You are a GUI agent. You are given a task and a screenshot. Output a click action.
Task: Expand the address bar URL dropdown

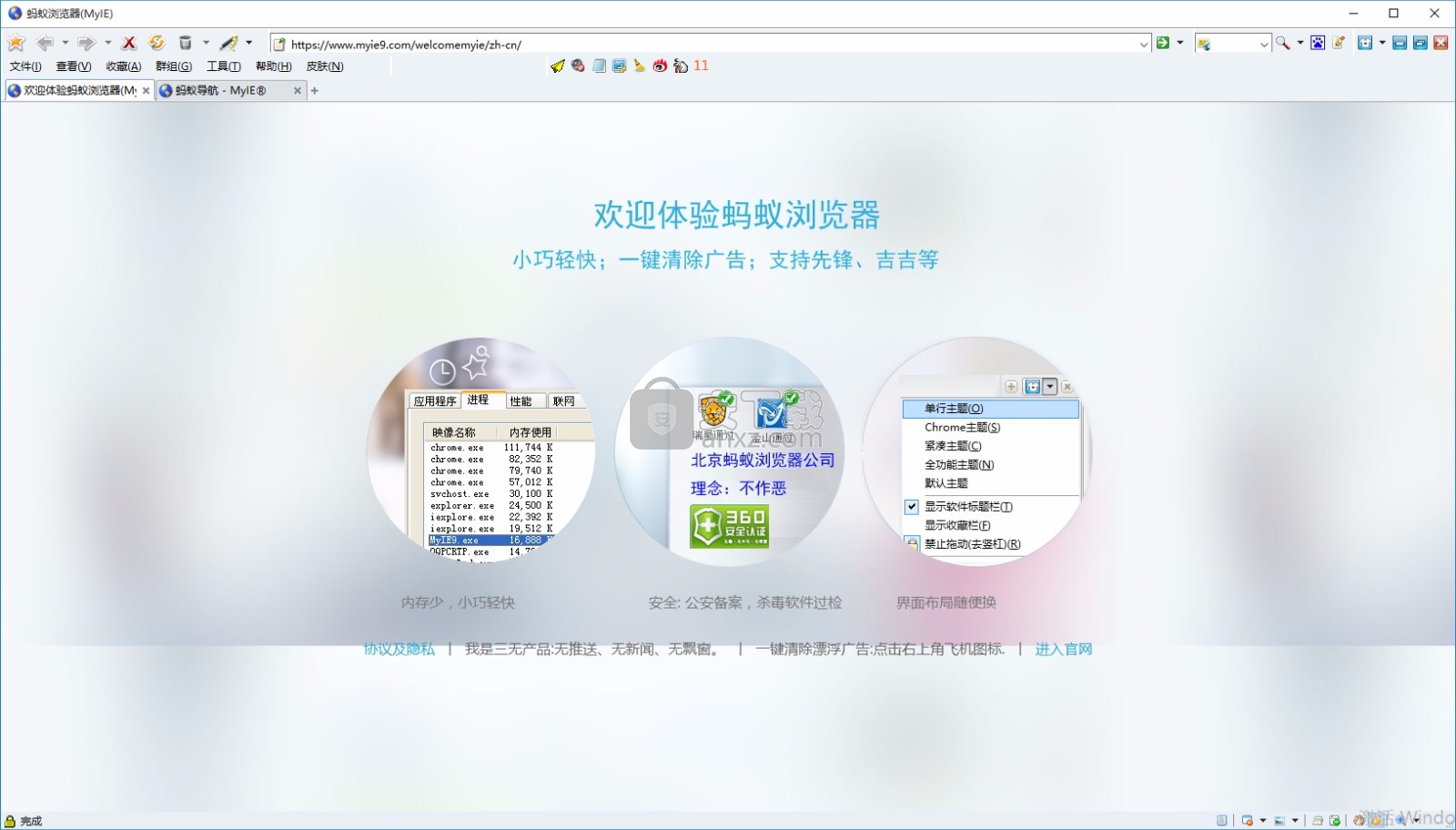point(1144,44)
